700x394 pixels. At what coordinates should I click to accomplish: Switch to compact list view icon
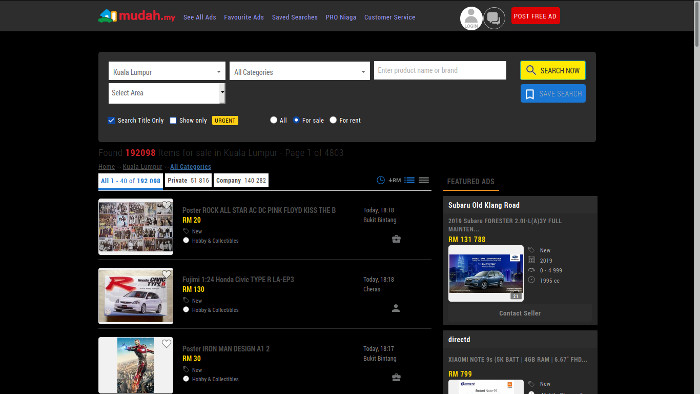point(424,180)
